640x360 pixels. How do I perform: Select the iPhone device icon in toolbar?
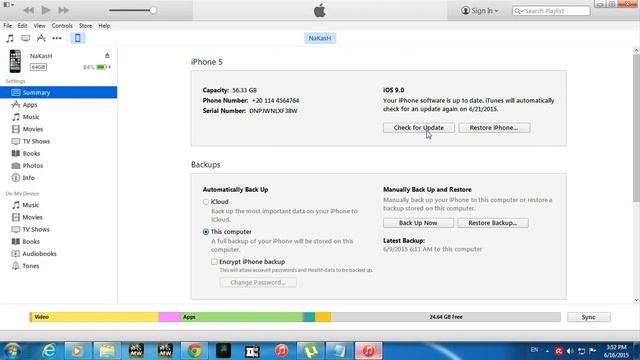click(77, 38)
